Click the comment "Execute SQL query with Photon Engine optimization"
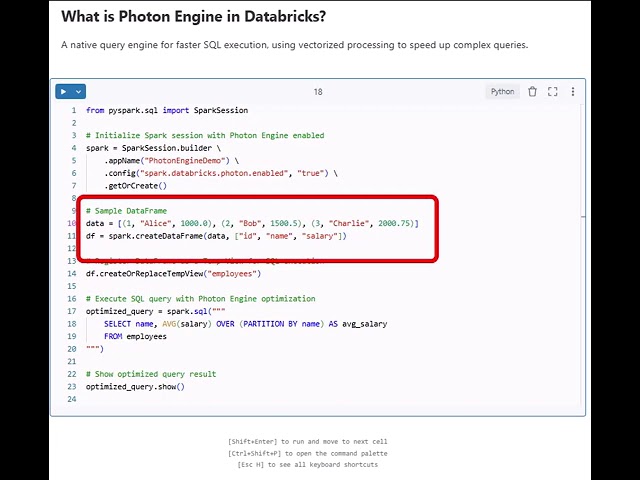 point(200,299)
